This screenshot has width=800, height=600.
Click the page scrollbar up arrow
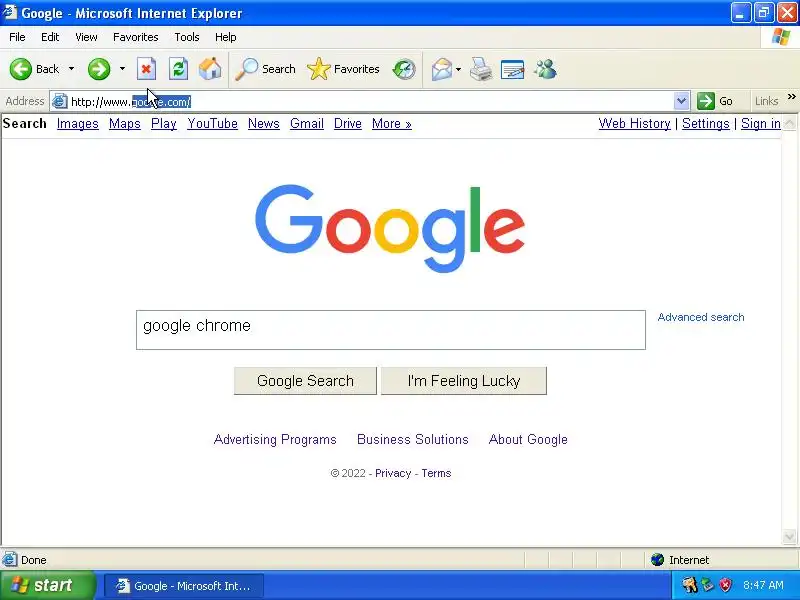789,123
